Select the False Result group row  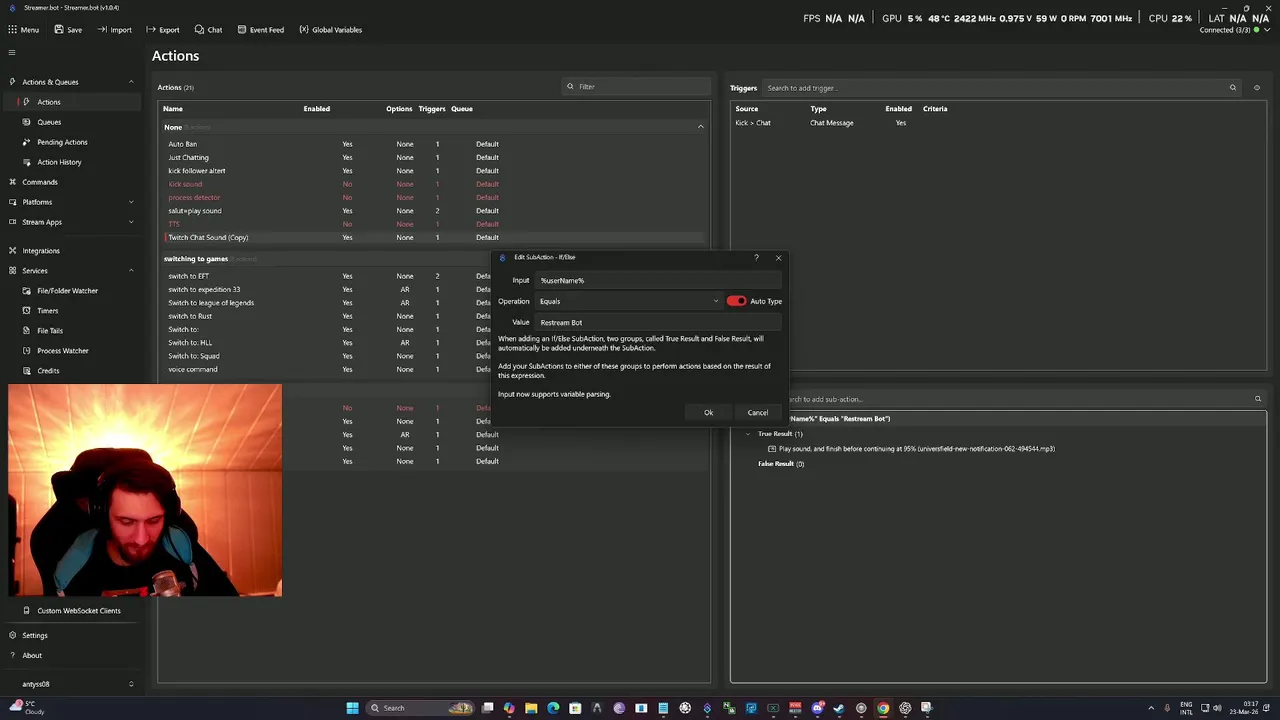coord(781,464)
